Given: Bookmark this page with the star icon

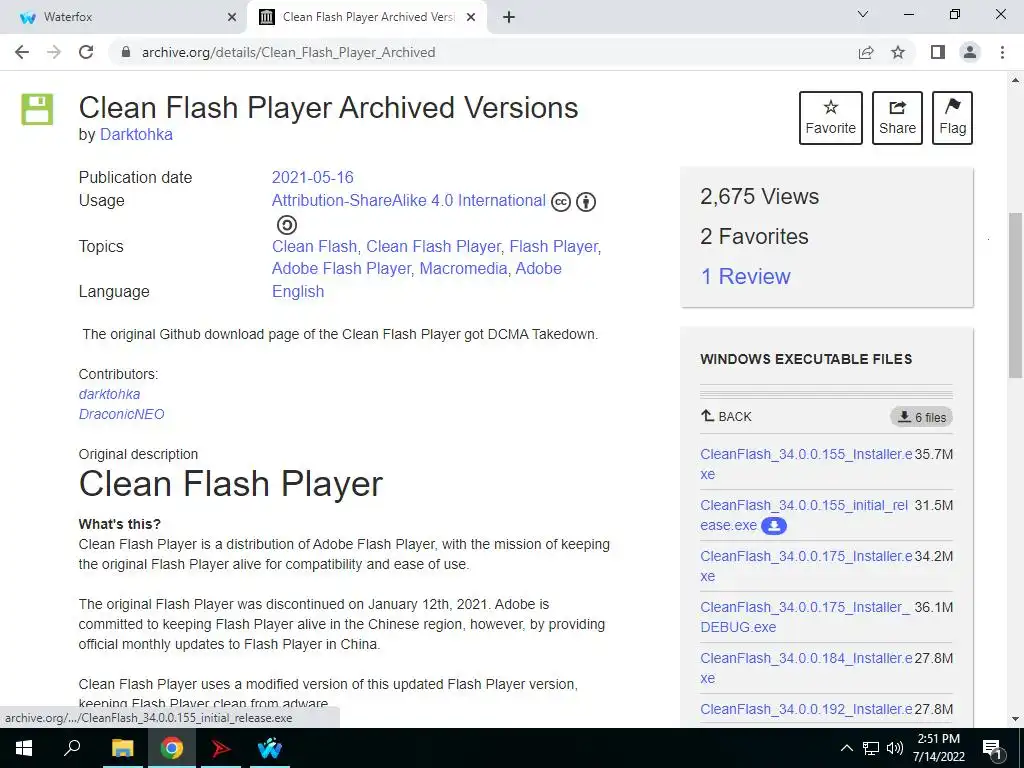Looking at the screenshot, I should point(898,52).
